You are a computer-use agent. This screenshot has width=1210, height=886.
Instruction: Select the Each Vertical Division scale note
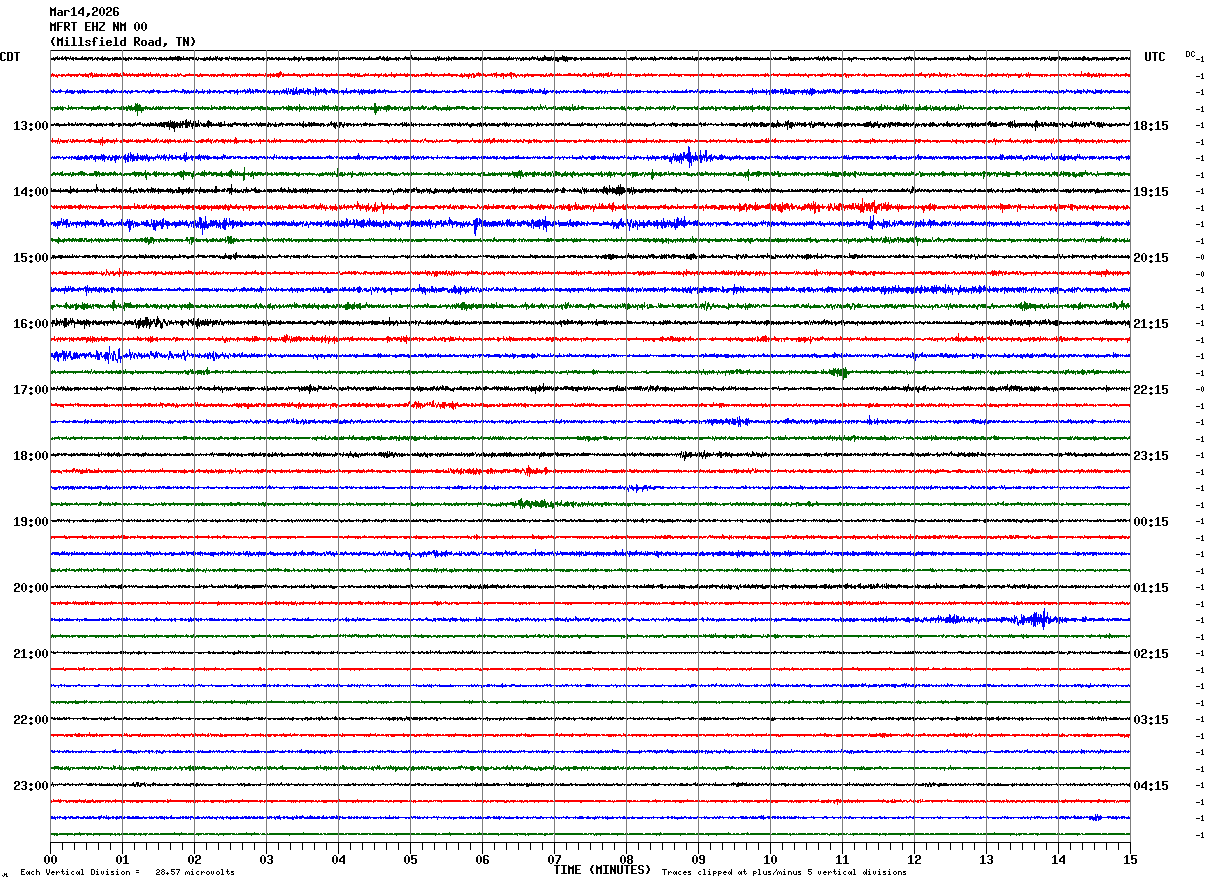click(80, 872)
